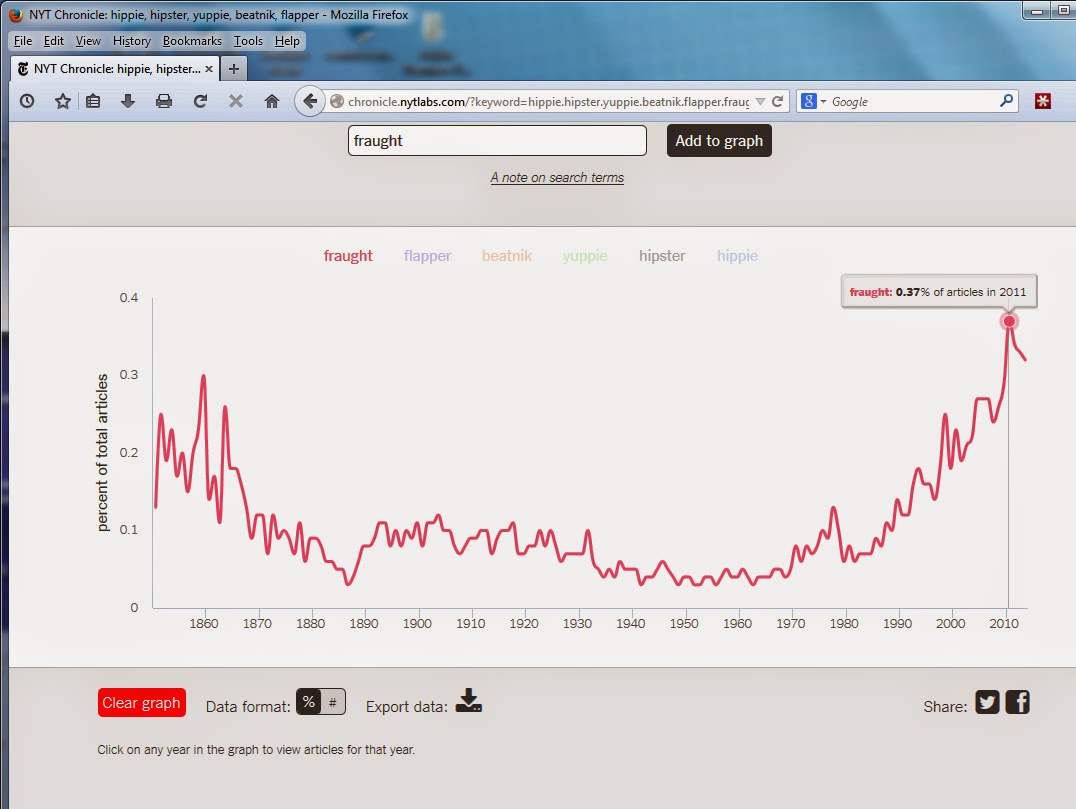Stop loading with the X toolbar icon
Viewport: 1076px width, 809px height.
pos(235,102)
